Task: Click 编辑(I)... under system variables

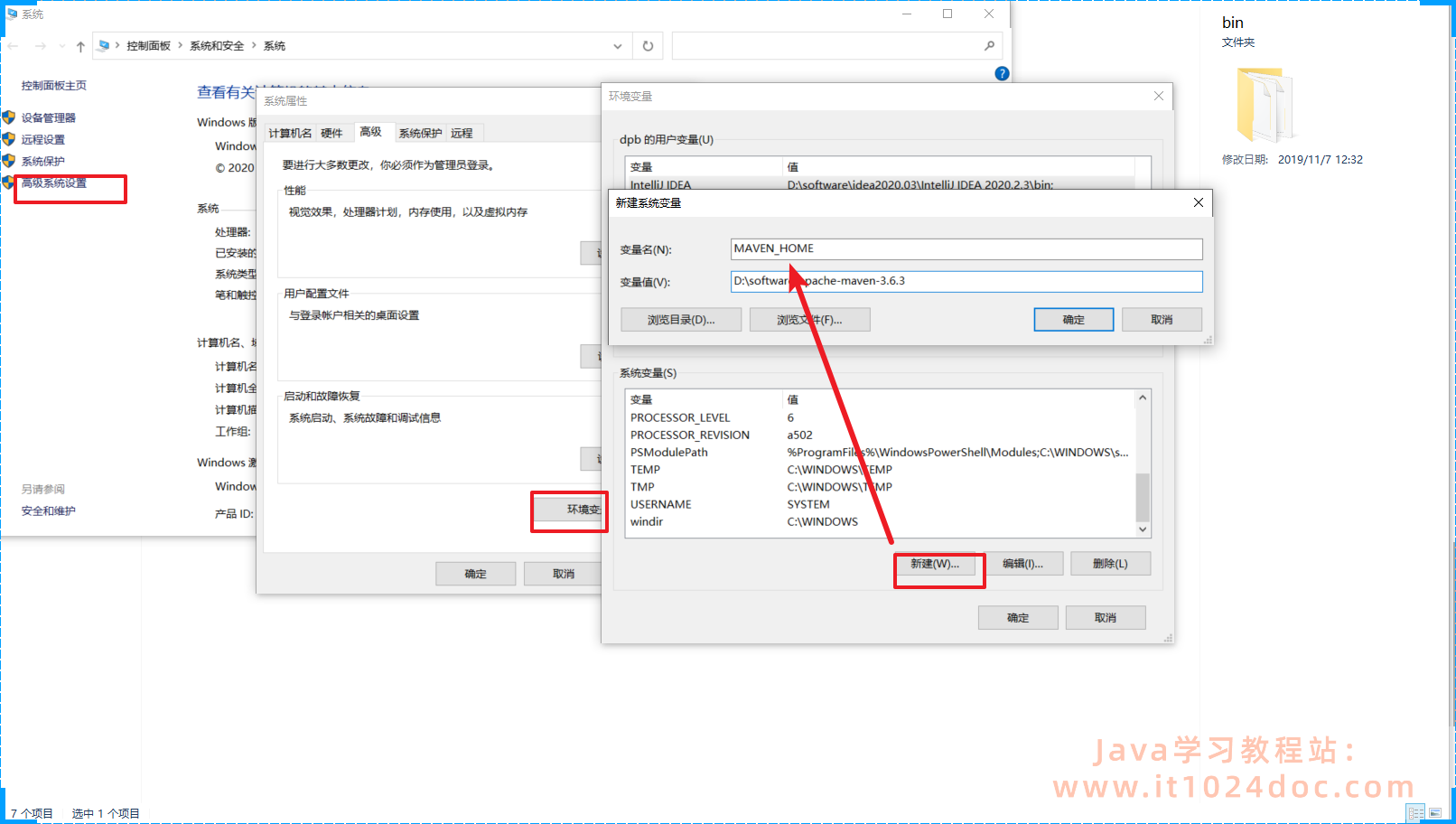Action: pyautogui.click(x=1022, y=564)
